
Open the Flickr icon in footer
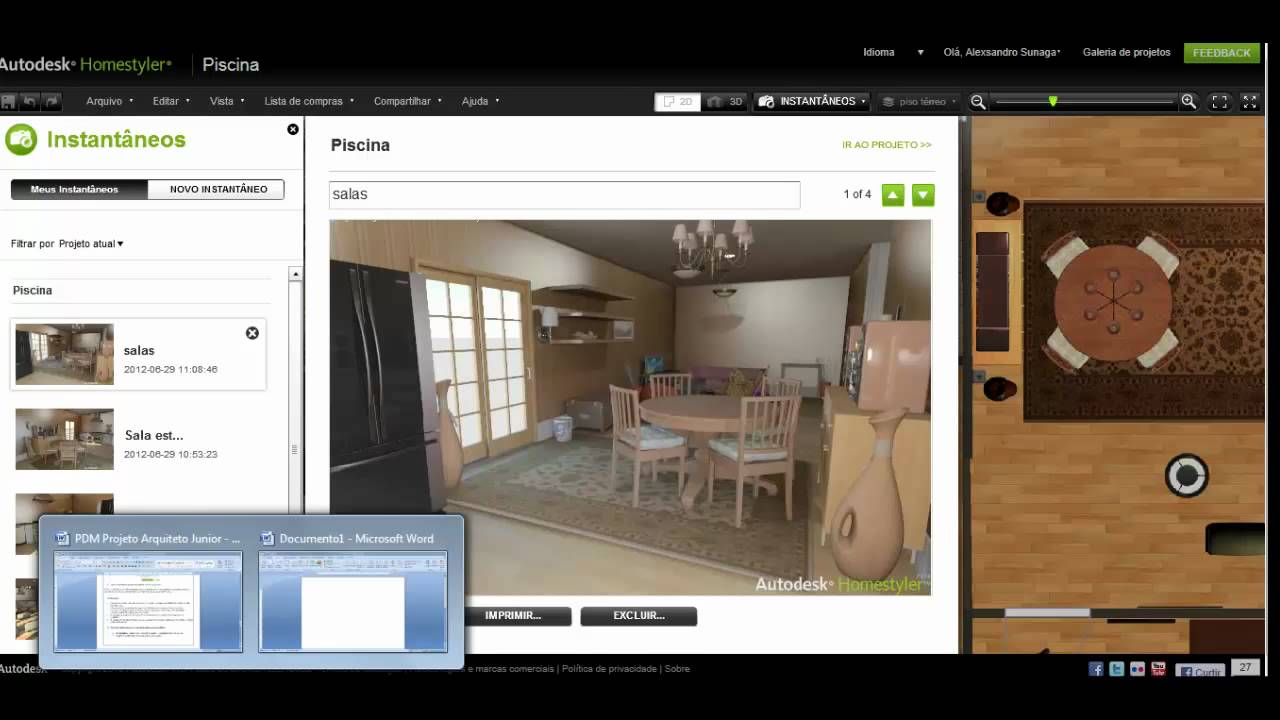pos(1138,669)
